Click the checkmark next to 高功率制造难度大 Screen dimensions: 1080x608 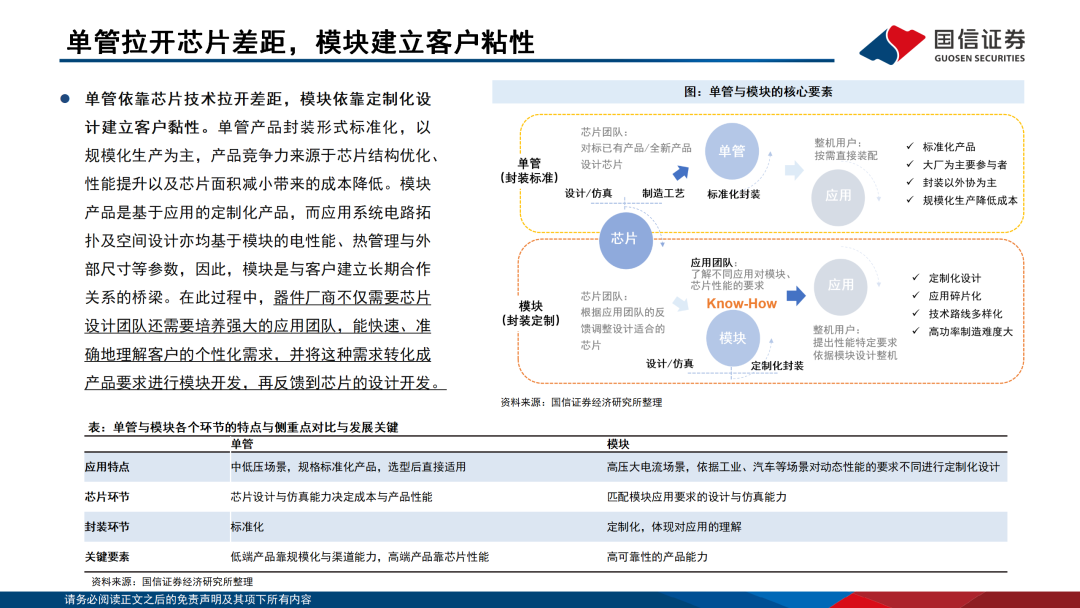(915, 331)
